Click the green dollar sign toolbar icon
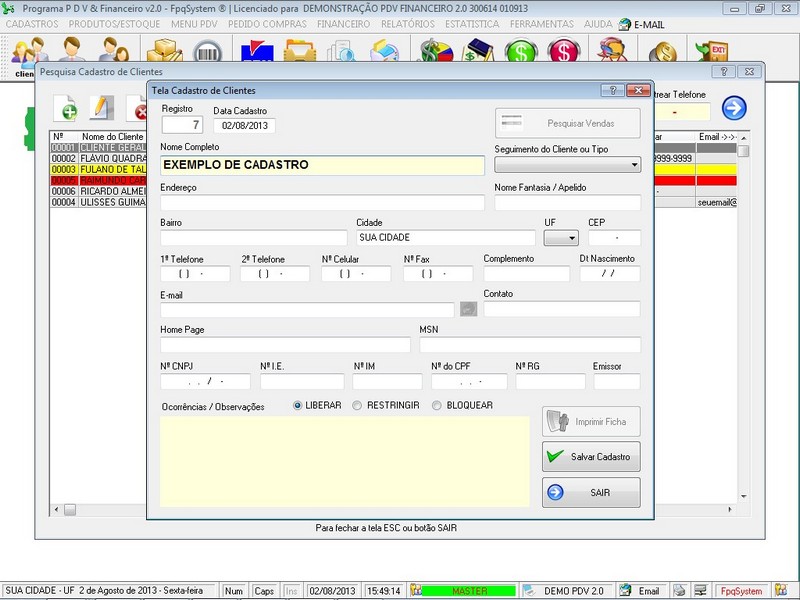 (521, 54)
